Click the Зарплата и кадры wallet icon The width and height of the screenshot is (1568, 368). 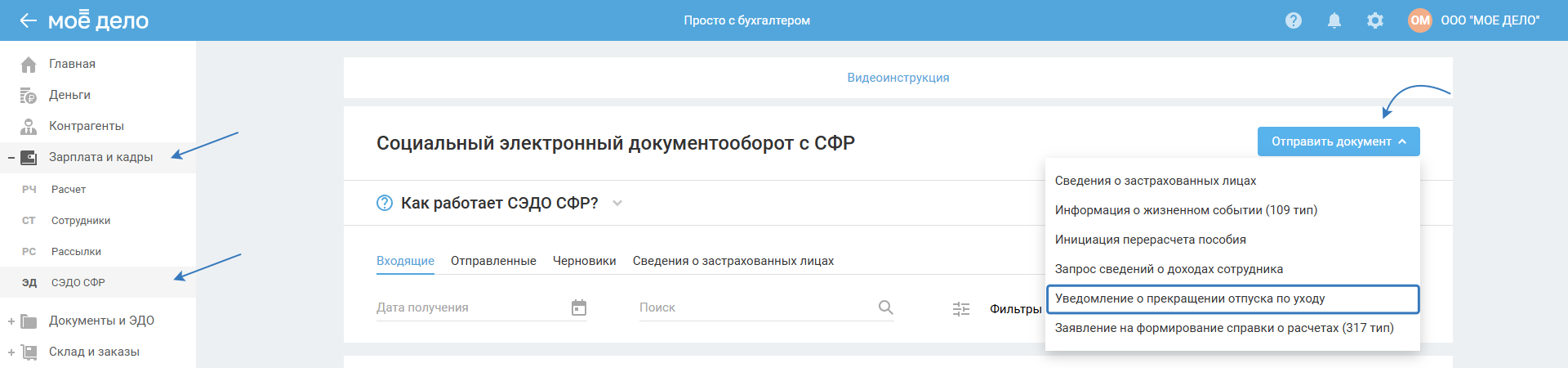[29, 157]
